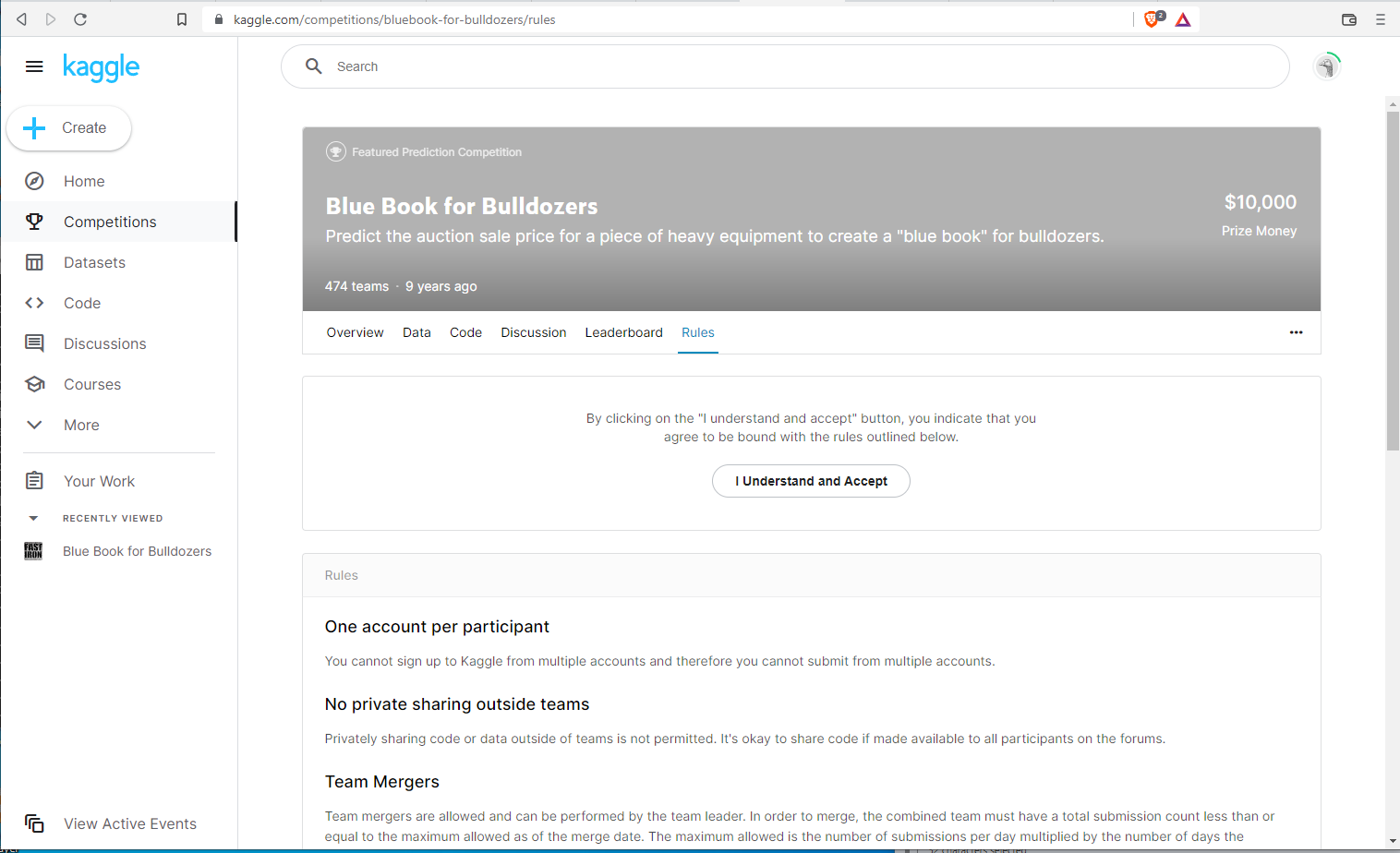
Task: Click the Create button
Action: (x=69, y=127)
